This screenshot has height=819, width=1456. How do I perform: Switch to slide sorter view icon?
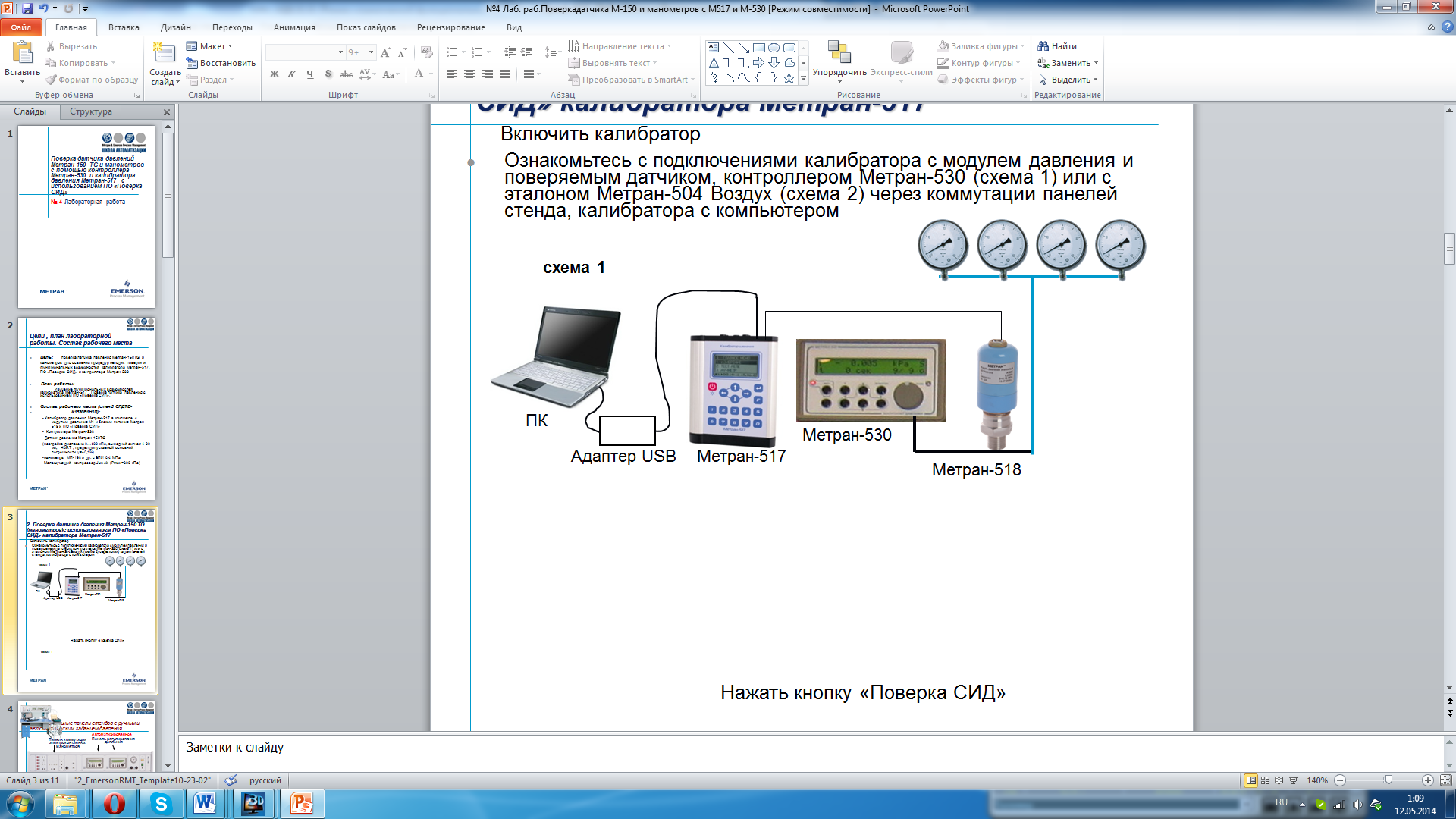tap(1265, 780)
